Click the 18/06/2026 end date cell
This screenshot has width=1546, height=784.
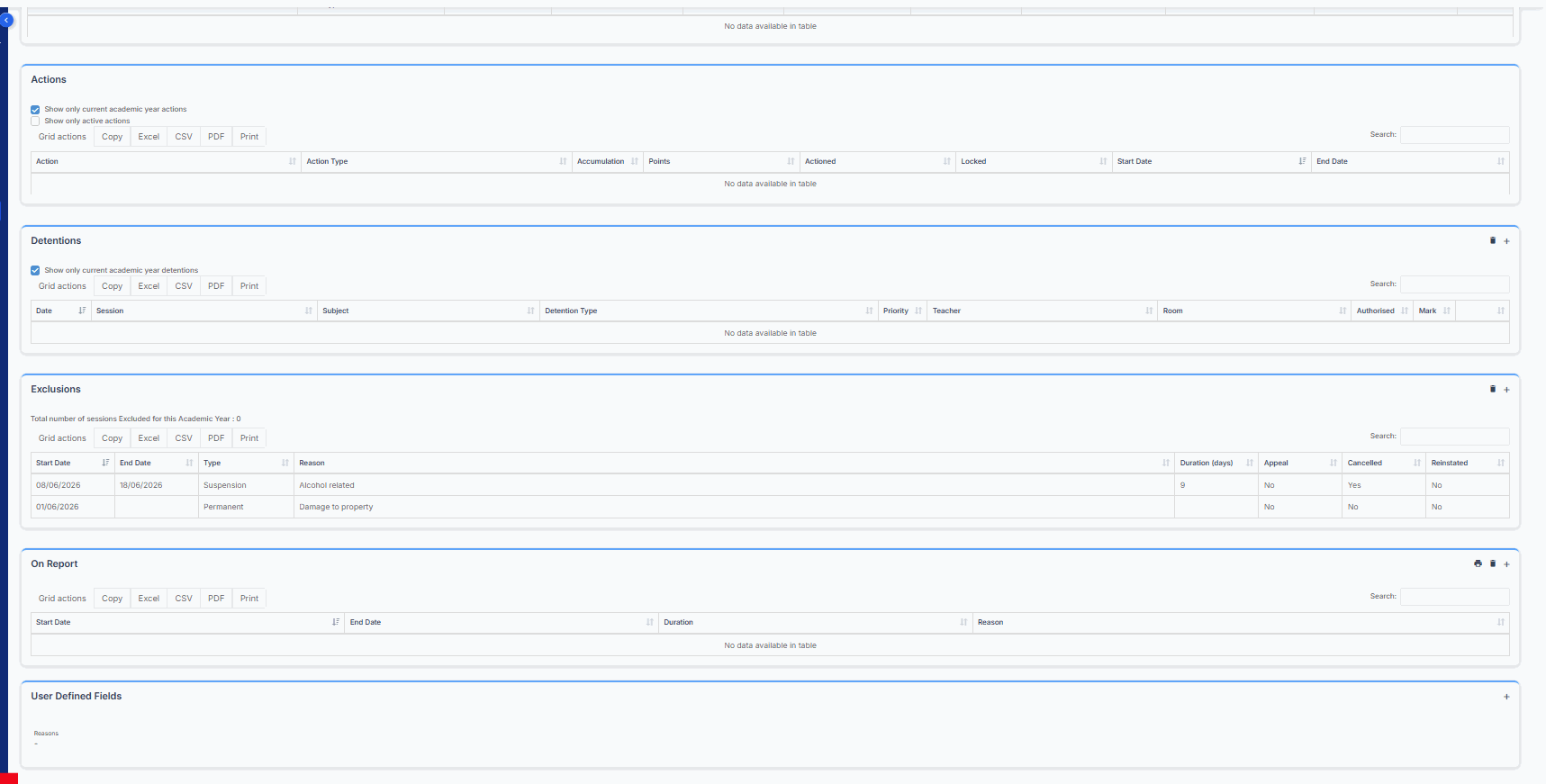click(x=157, y=485)
